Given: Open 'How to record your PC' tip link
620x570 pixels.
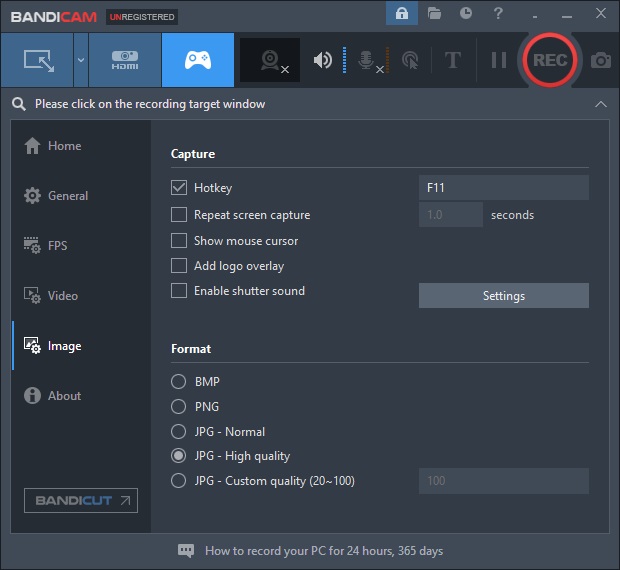Looking at the screenshot, I should point(324,551).
